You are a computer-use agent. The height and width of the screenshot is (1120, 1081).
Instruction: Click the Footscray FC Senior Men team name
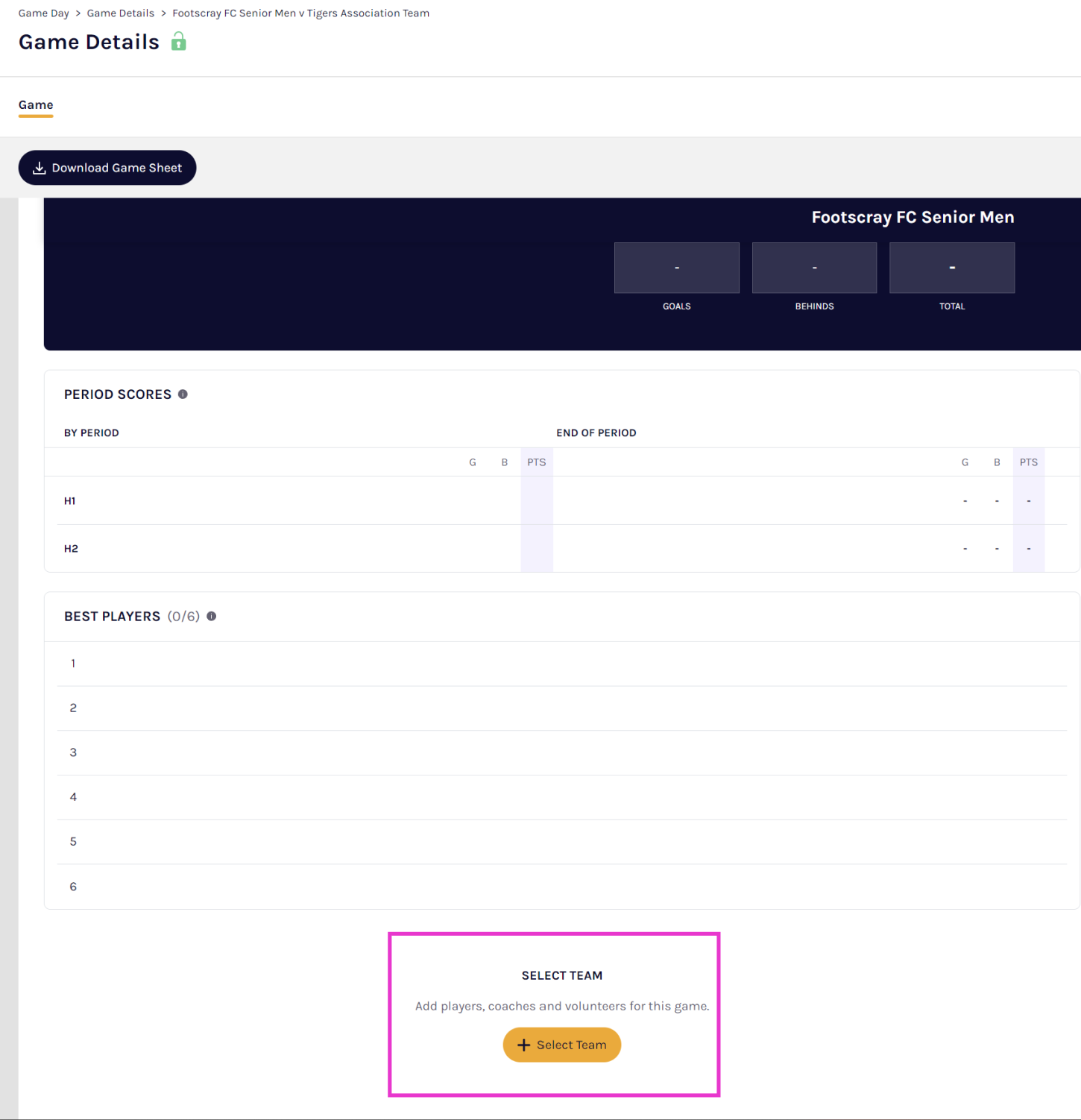[913, 218]
